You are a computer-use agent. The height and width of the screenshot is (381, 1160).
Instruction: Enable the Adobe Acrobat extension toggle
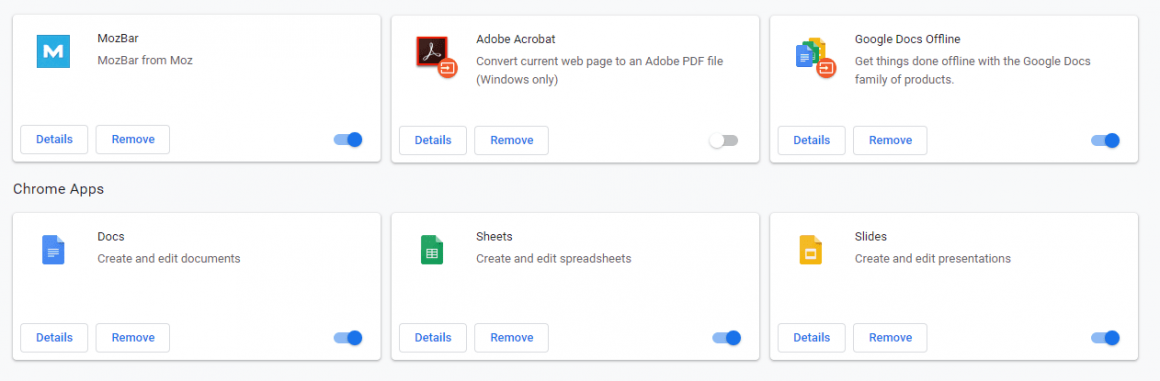click(x=724, y=140)
